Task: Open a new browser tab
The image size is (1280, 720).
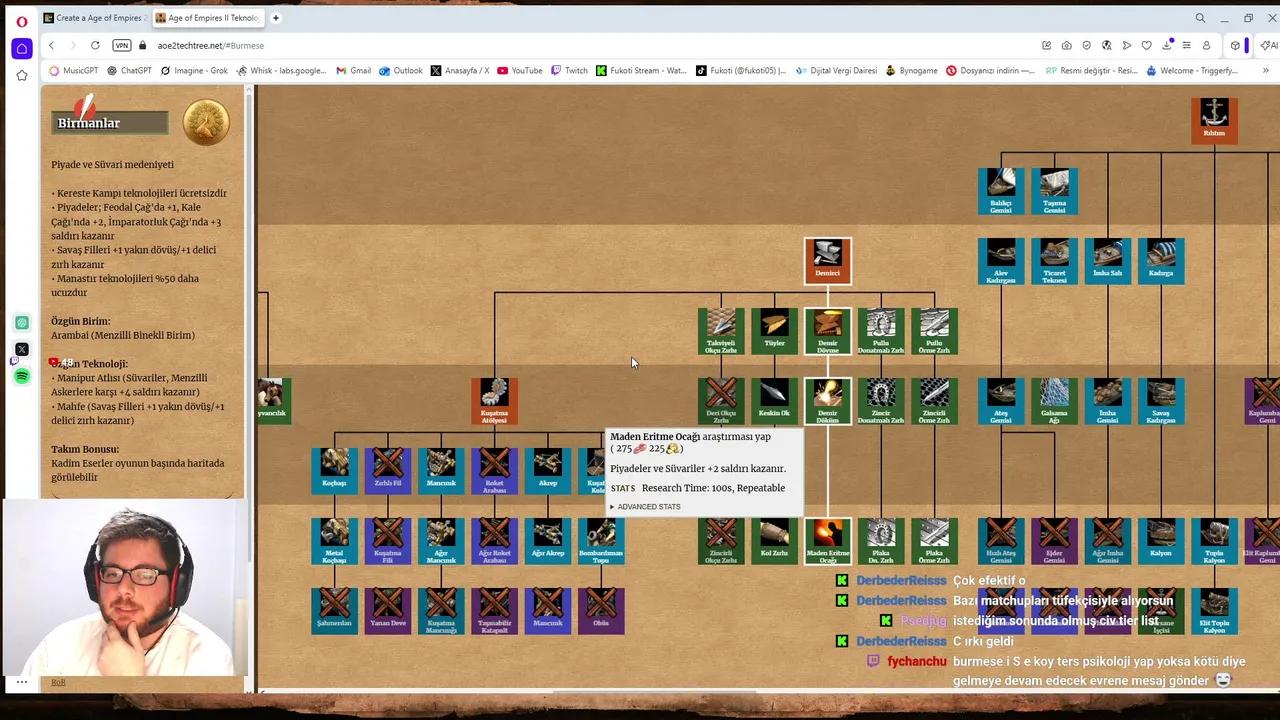Action: click(x=276, y=18)
